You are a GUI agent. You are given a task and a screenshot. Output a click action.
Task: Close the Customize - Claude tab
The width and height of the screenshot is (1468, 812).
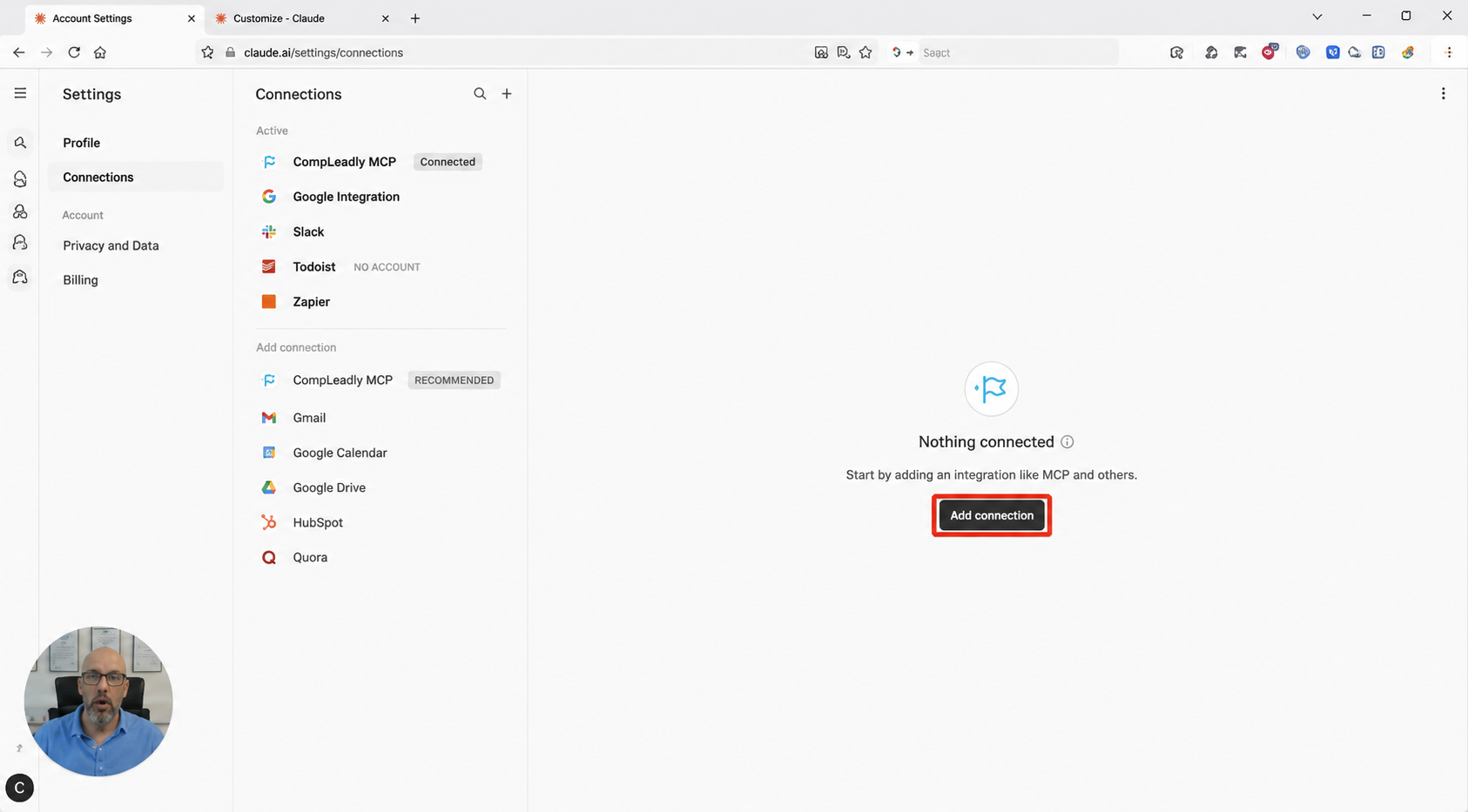click(x=386, y=18)
